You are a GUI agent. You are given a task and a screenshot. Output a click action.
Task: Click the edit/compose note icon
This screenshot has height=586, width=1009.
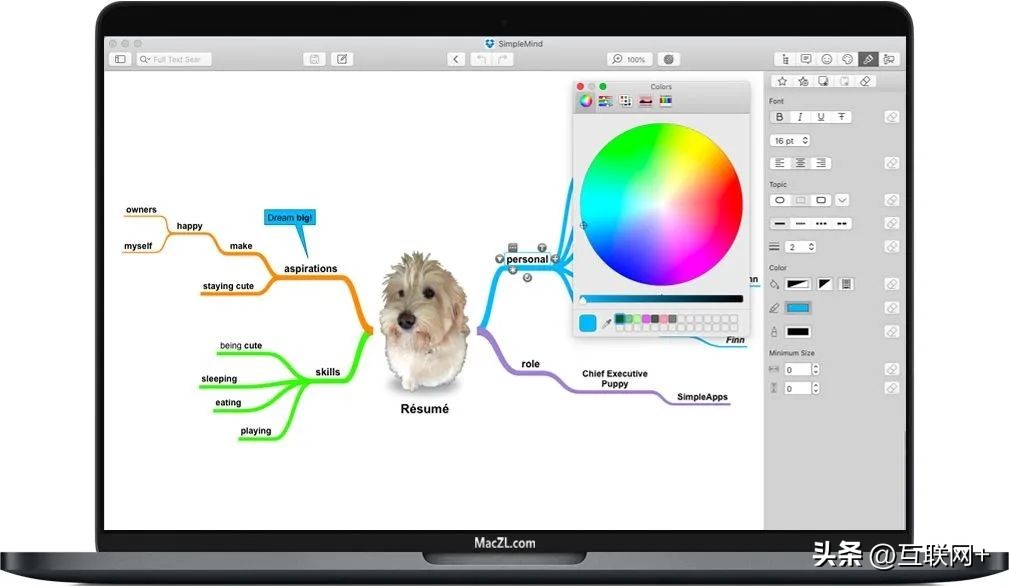[342, 59]
